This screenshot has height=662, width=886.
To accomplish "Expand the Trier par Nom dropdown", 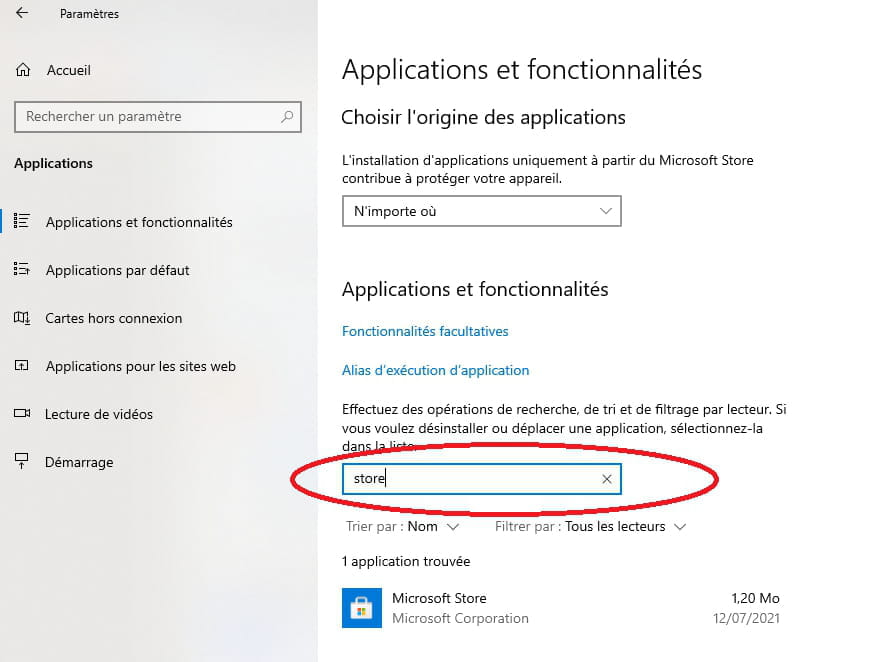I will [402, 526].
